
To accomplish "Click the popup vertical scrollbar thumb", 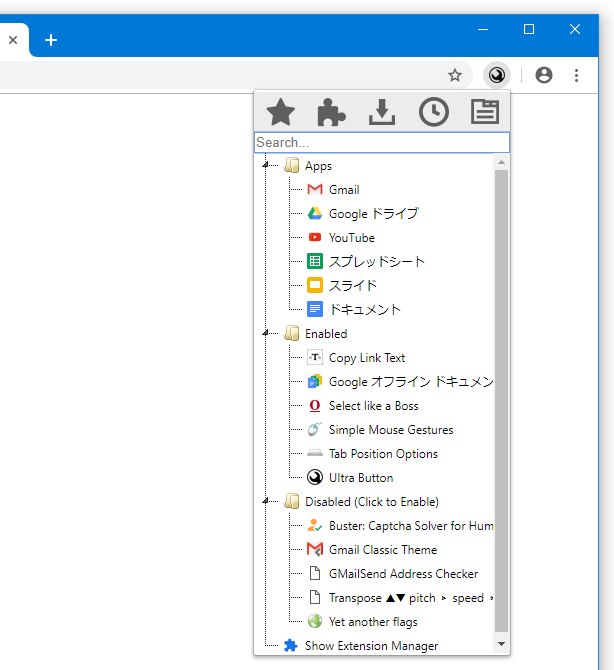I will [502, 400].
